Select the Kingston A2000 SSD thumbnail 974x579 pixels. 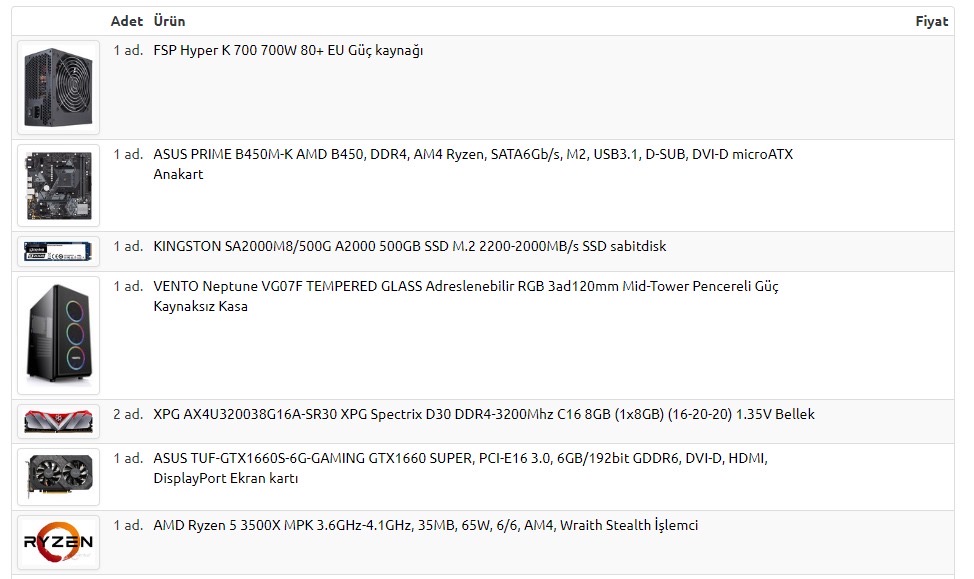click(x=58, y=251)
